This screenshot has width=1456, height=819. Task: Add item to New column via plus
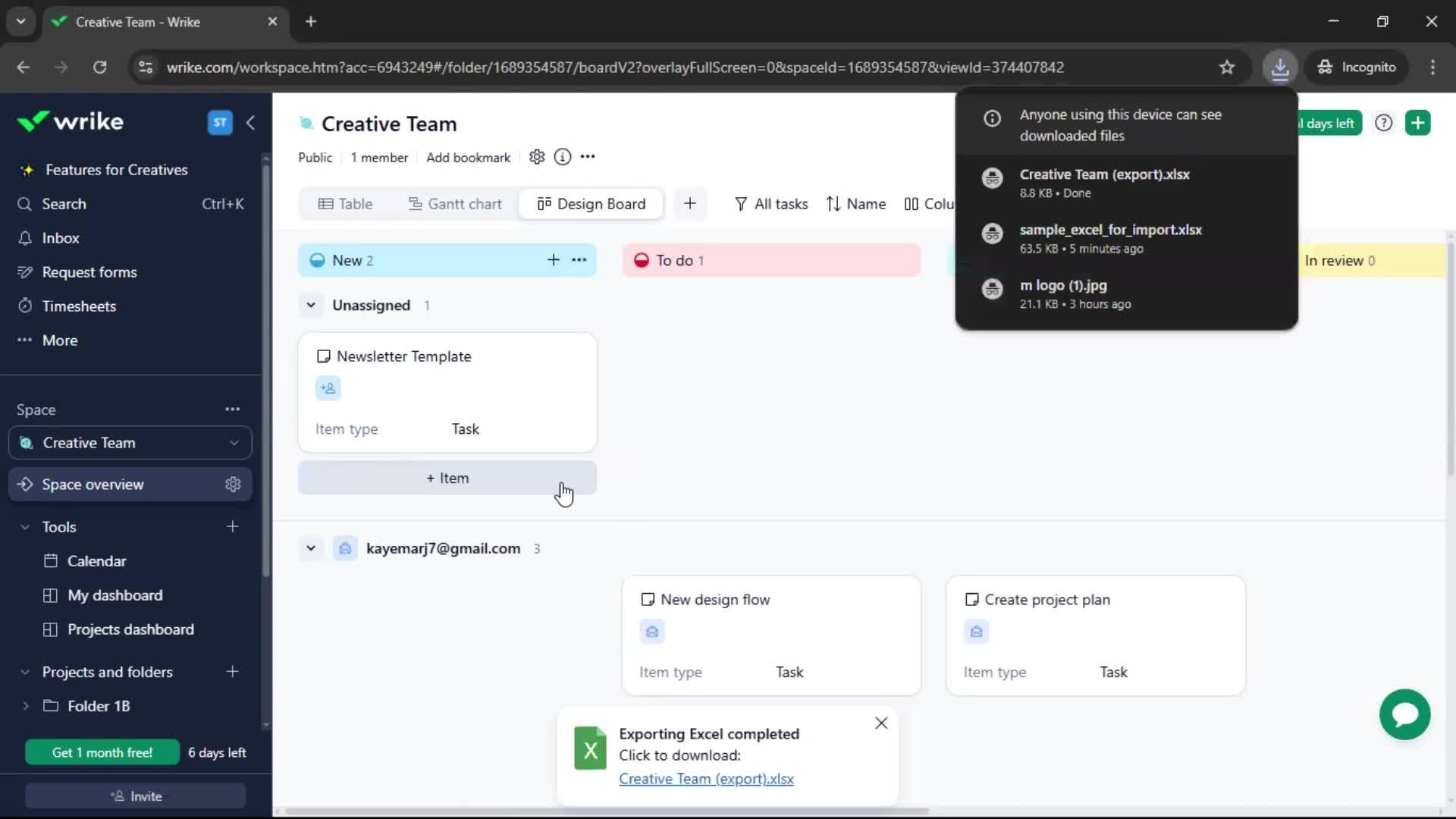tap(554, 260)
